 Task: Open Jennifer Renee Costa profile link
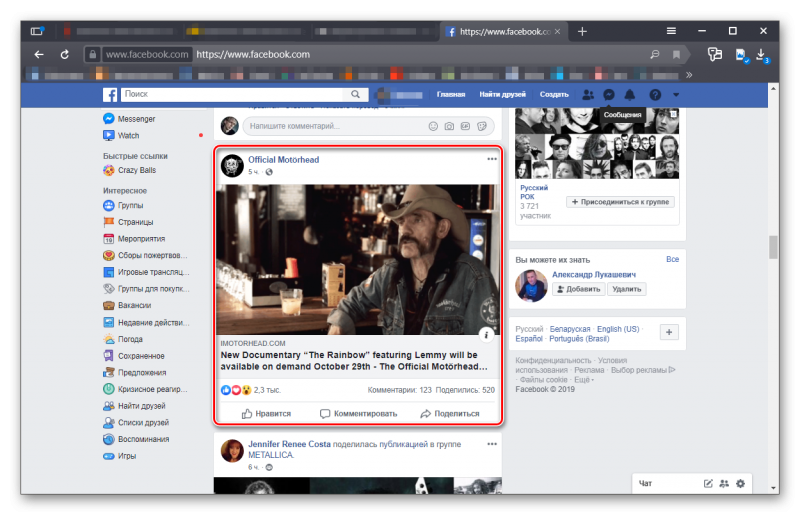(x=289, y=444)
